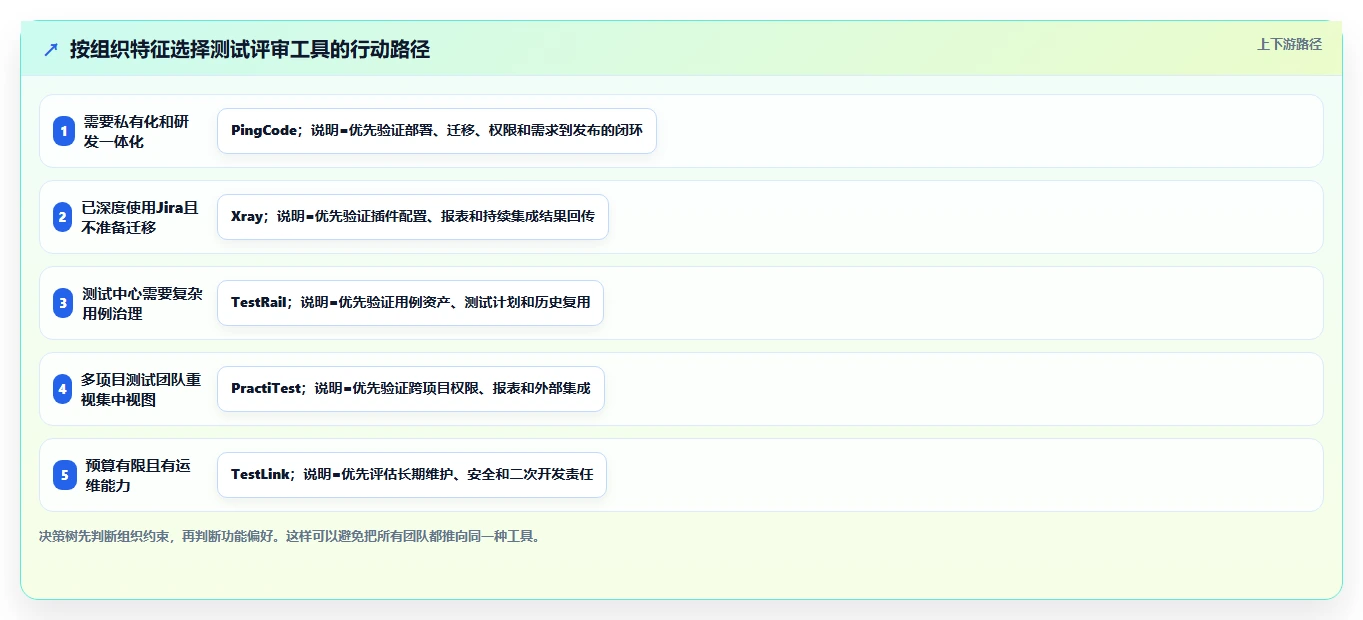Click the arrow icon beside the title
Viewport: 1363px width, 620px height.
(51, 49)
